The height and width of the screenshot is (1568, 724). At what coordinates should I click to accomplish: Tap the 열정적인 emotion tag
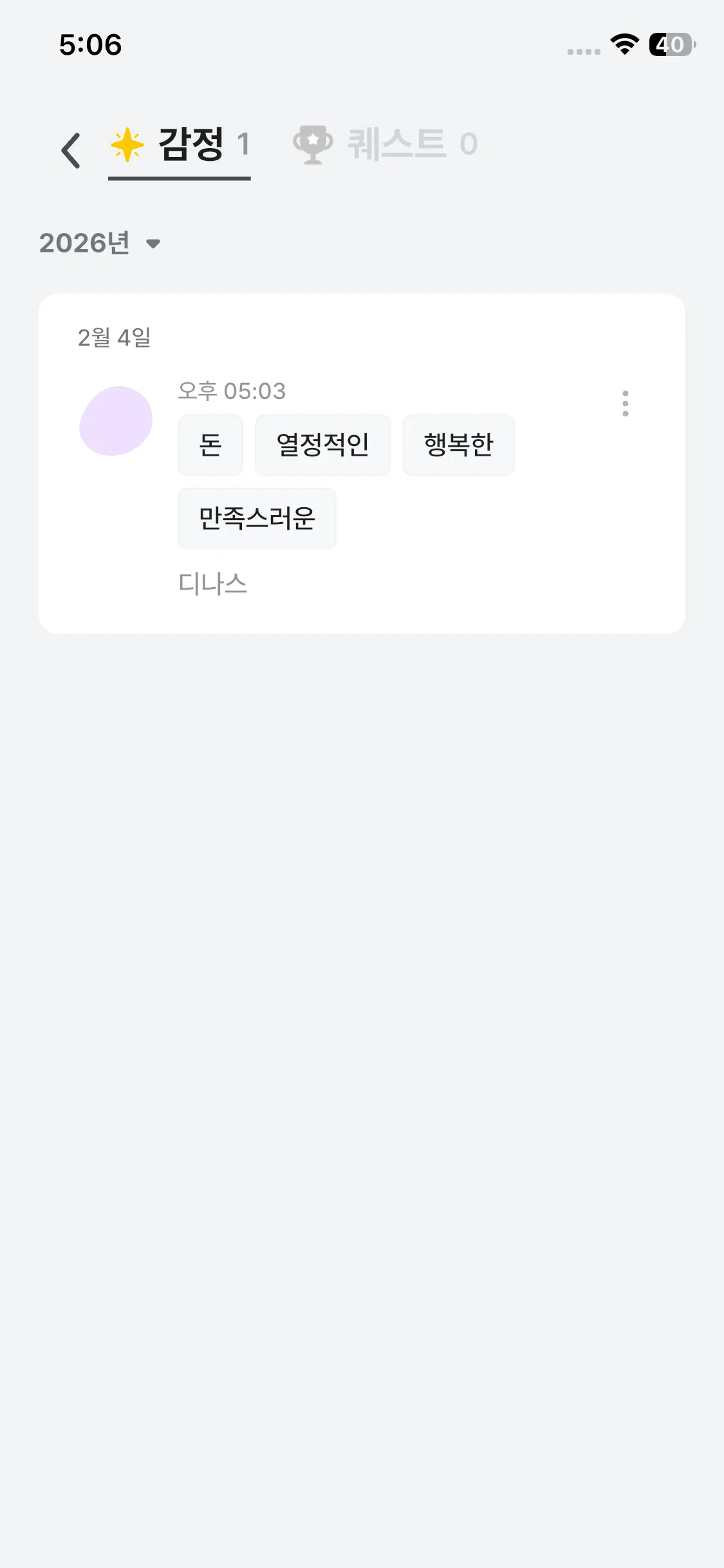click(x=322, y=445)
